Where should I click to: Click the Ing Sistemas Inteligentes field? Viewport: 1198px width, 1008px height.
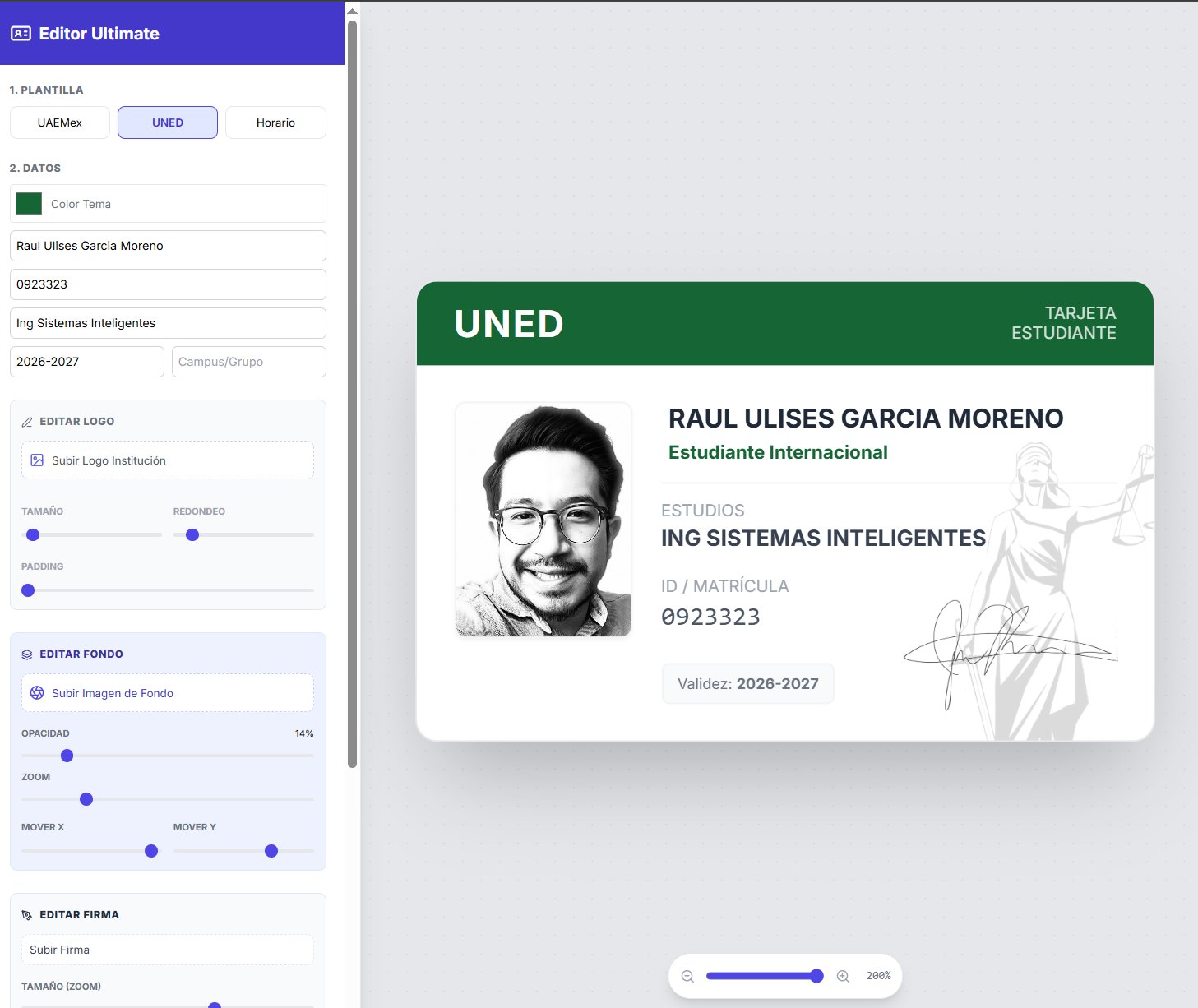click(x=168, y=323)
